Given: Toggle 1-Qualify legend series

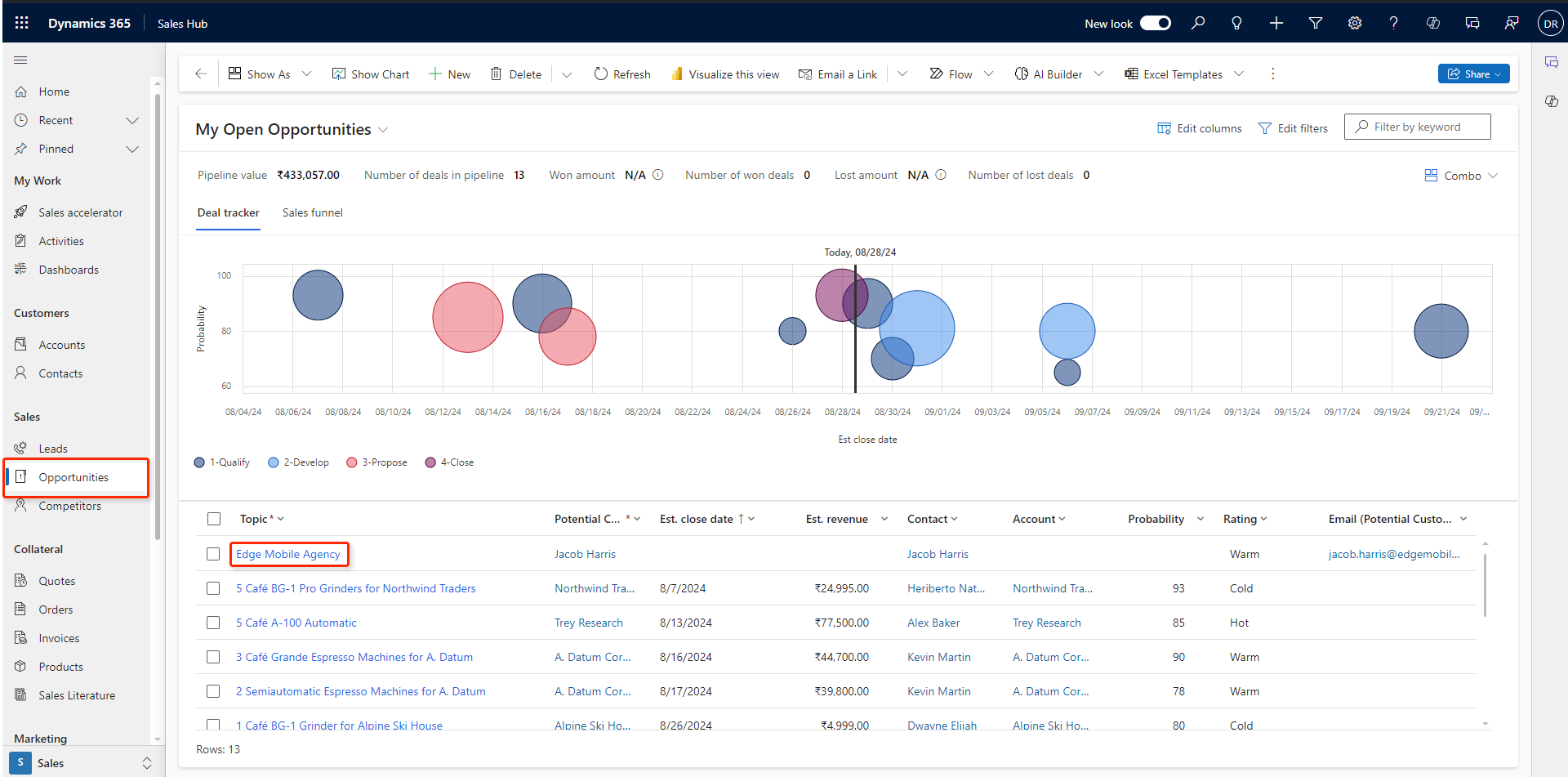Looking at the screenshot, I should (222, 462).
